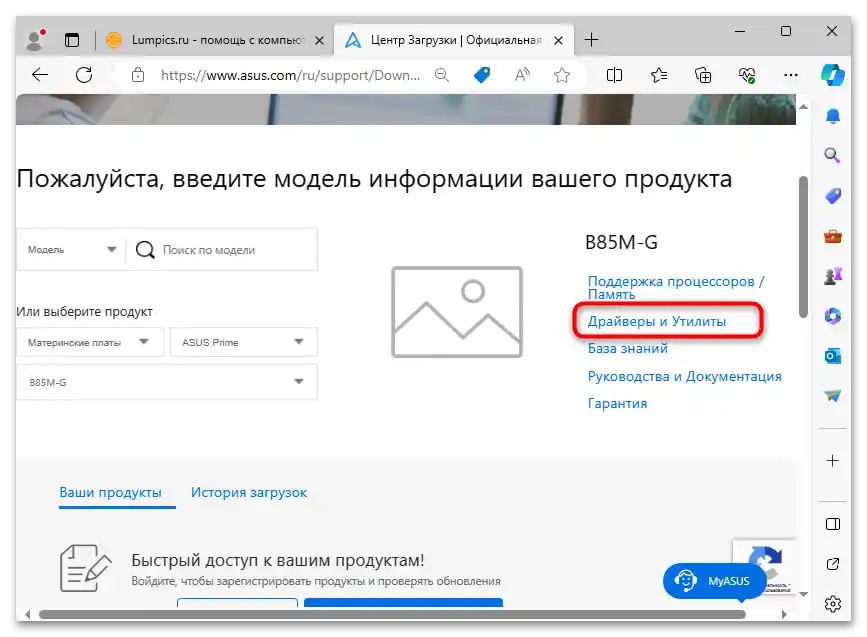Open notifications bell in the sidebar
867x637 pixels.
(833, 116)
